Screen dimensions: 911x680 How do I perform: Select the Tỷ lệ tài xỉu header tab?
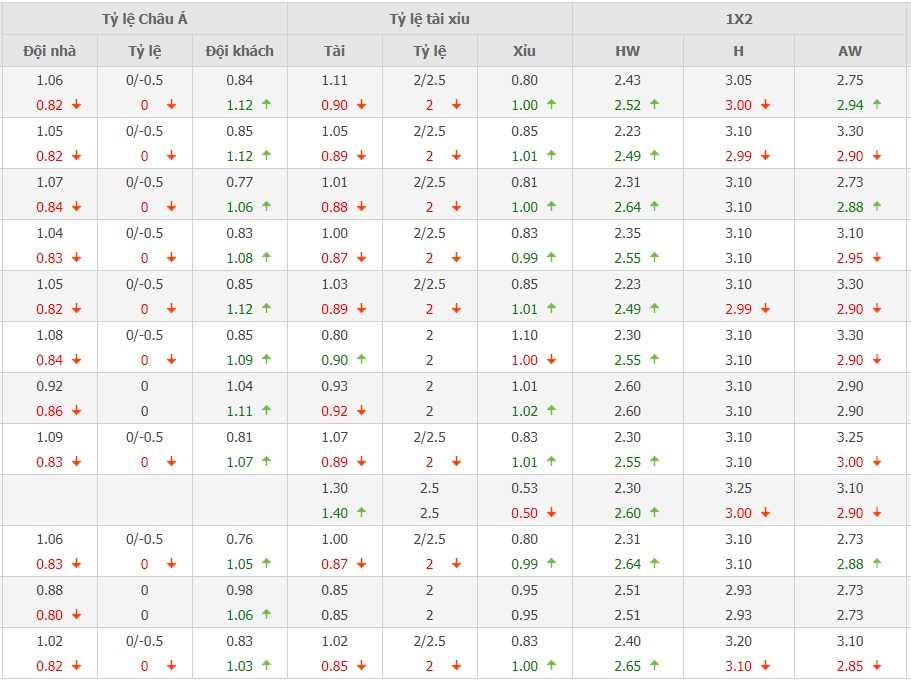click(x=430, y=19)
